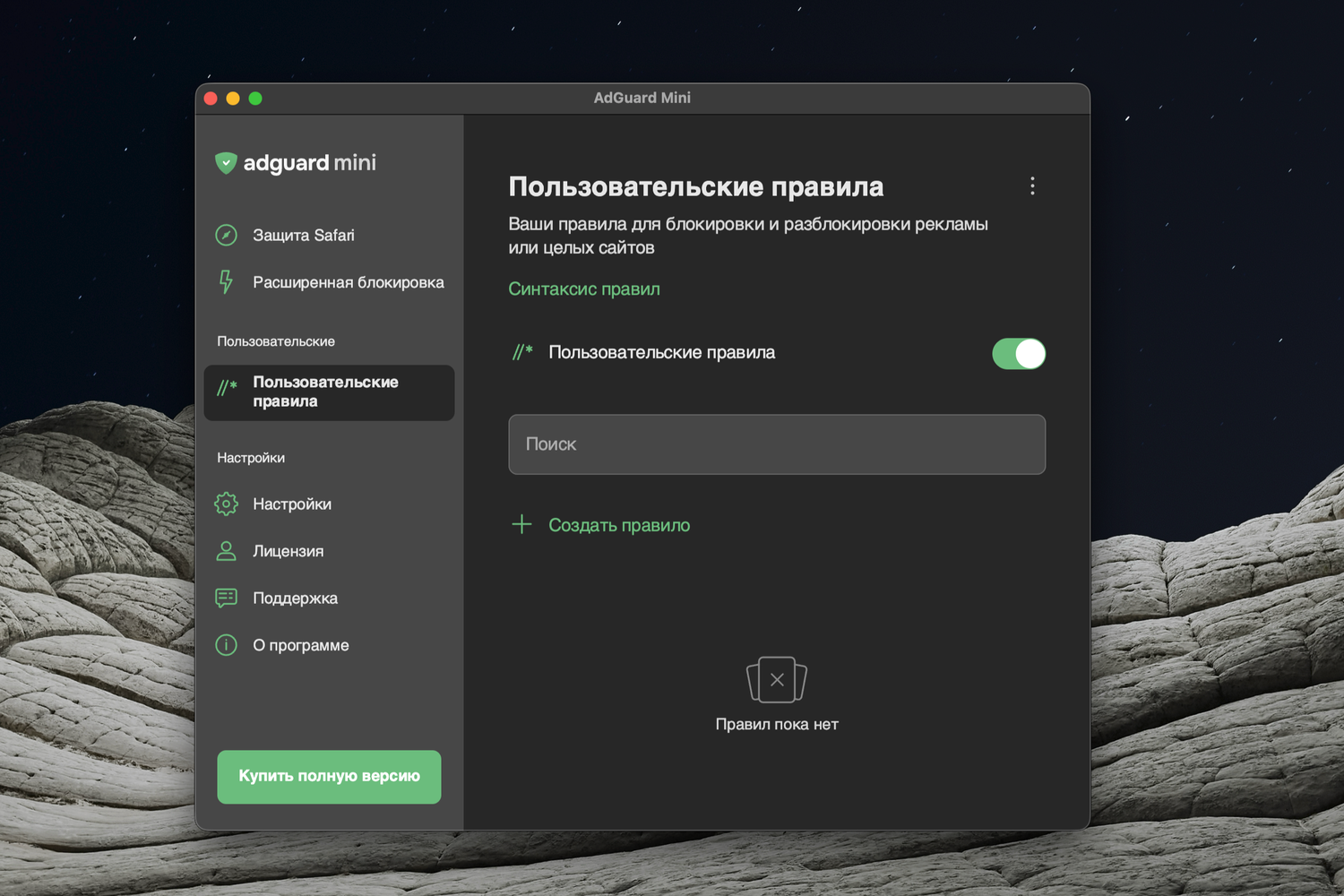Click the 'Правил пока нет' empty-state text
This screenshot has height=896, width=1344.
pos(777,724)
